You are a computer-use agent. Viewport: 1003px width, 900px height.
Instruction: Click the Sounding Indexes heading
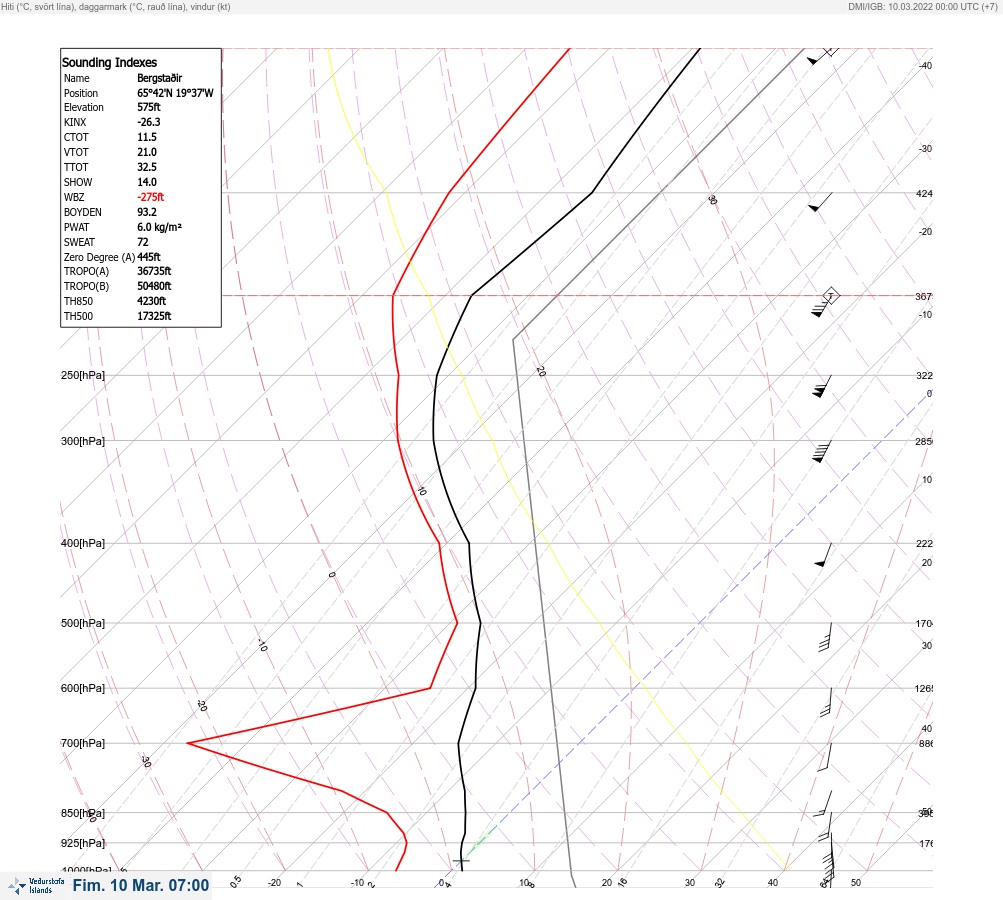coord(109,63)
